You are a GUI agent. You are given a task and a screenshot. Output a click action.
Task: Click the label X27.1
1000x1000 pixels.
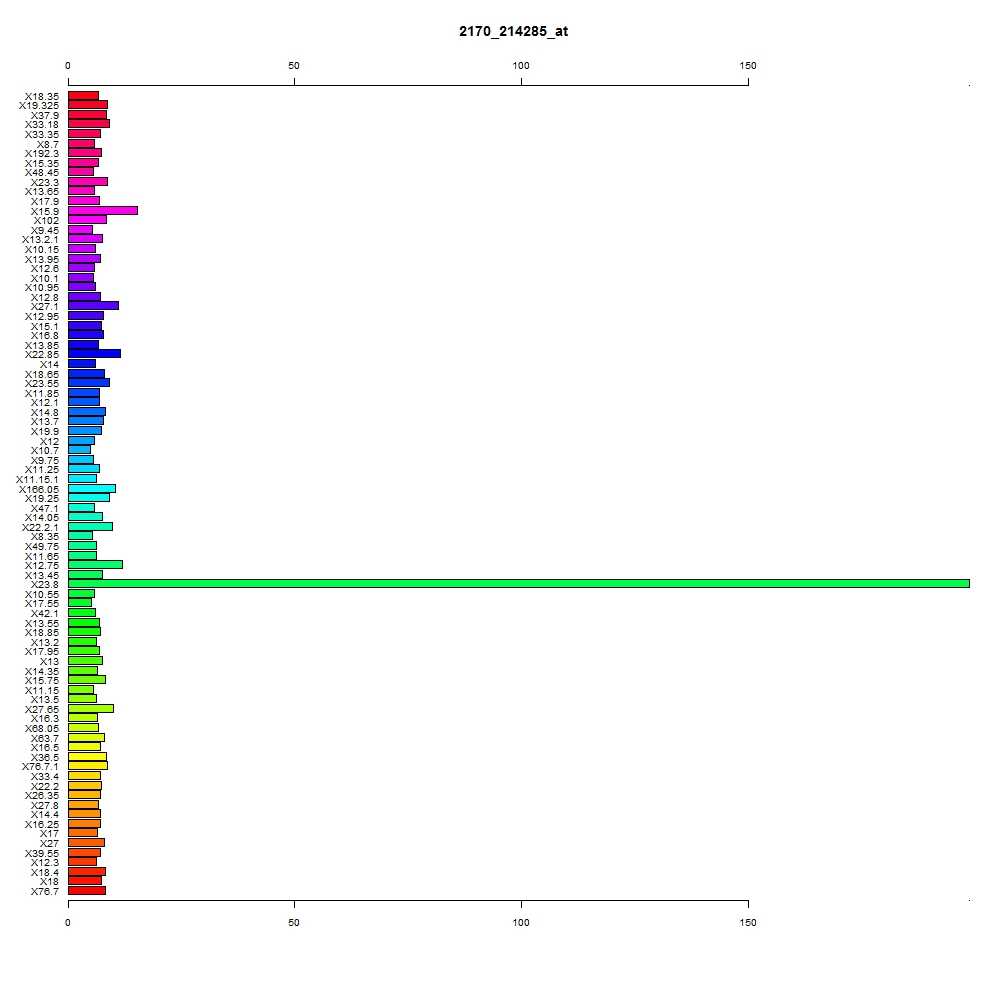[45, 307]
